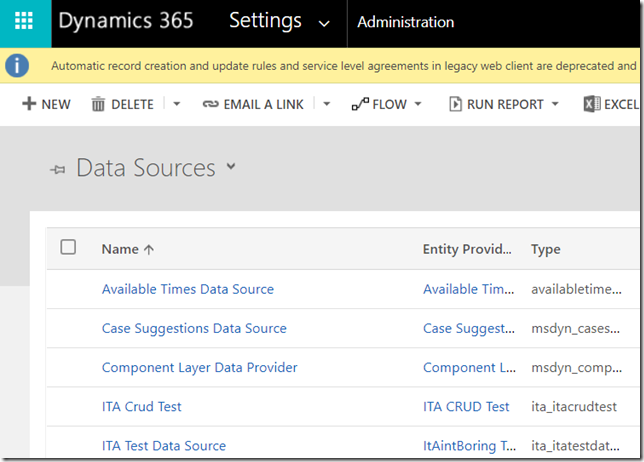This screenshot has height=462, width=644.
Task: Open the DELETE split-button dropdown arrow
Action: [x=177, y=104]
